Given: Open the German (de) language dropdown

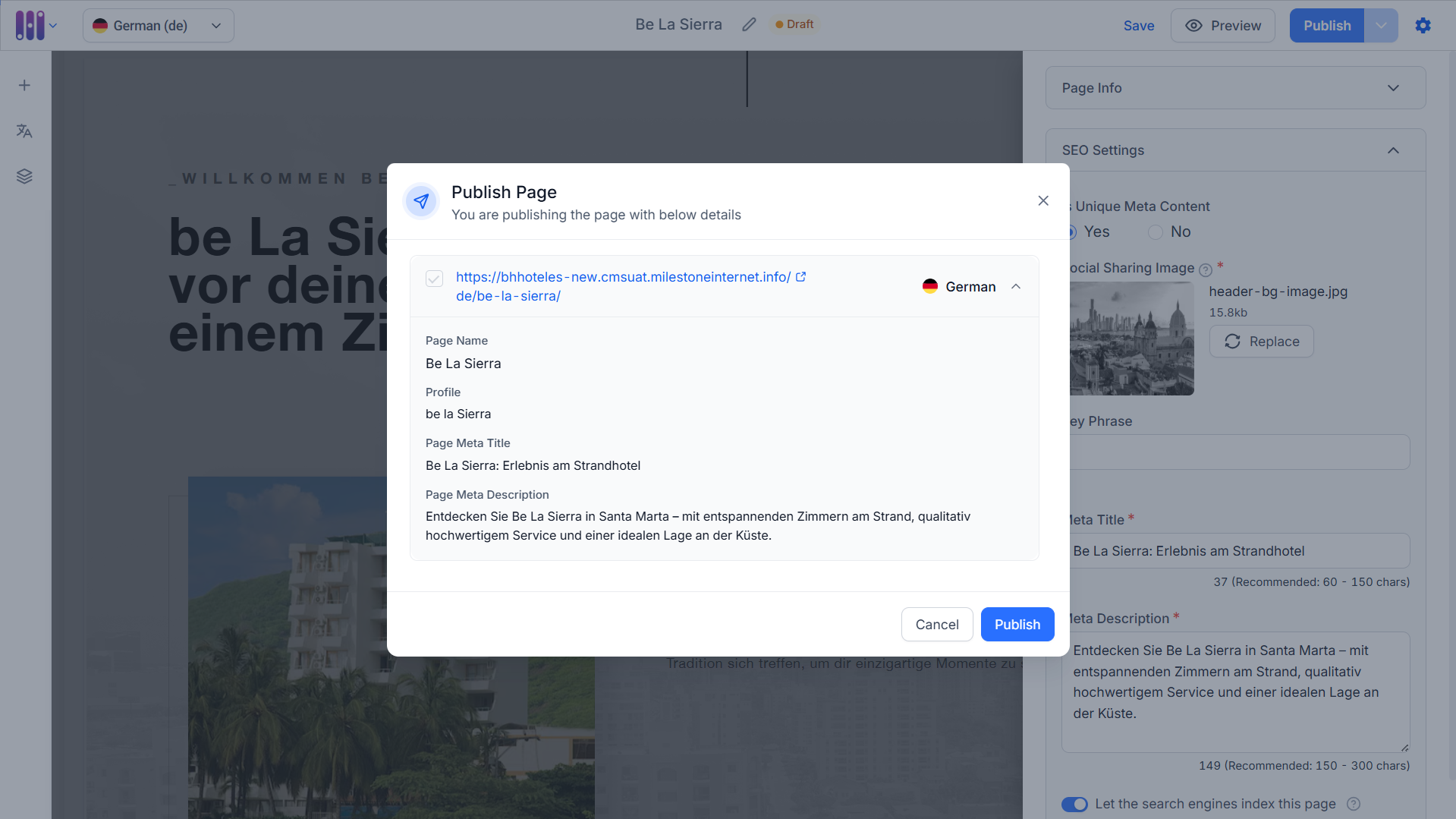Looking at the screenshot, I should click(158, 25).
